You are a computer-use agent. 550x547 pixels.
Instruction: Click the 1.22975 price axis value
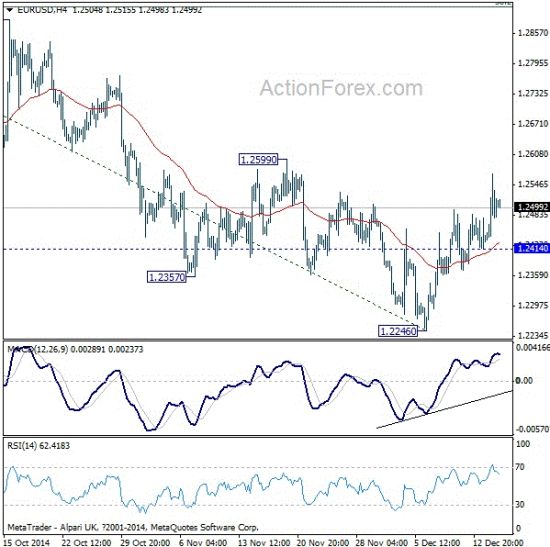(532, 305)
